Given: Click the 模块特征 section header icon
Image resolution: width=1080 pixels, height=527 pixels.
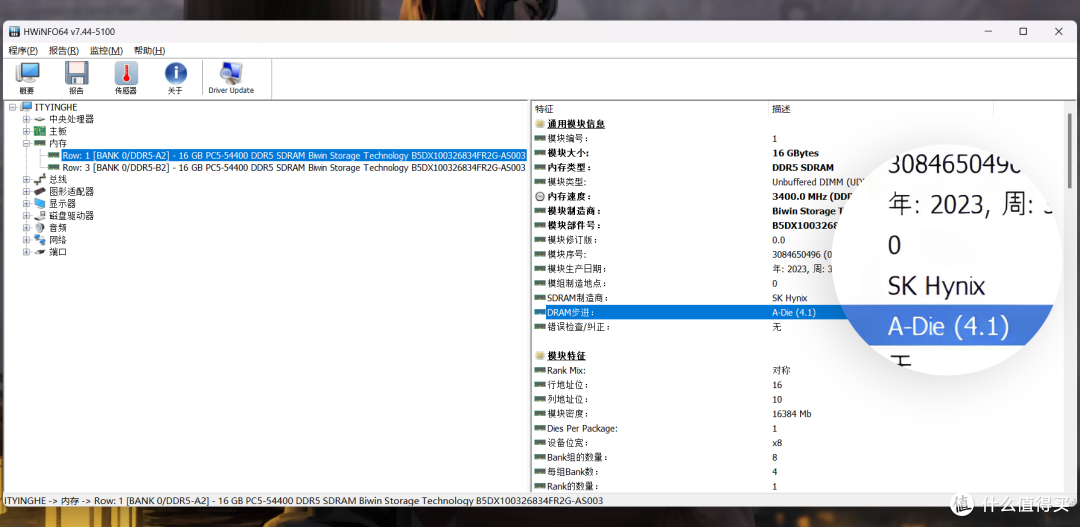Looking at the screenshot, I should pyautogui.click(x=540, y=355).
